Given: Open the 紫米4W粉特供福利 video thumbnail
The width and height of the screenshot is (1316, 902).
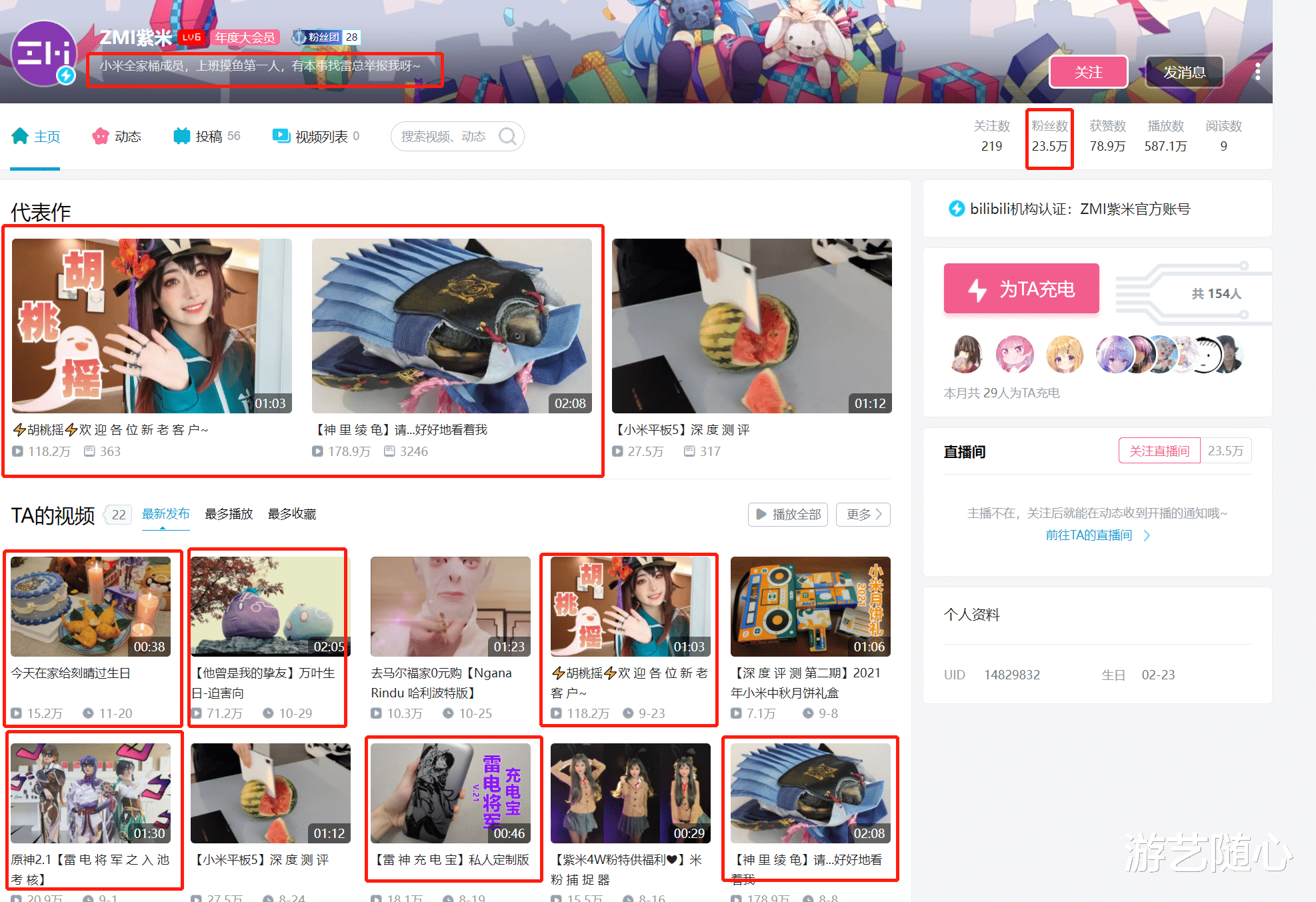Looking at the screenshot, I should click(631, 793).
